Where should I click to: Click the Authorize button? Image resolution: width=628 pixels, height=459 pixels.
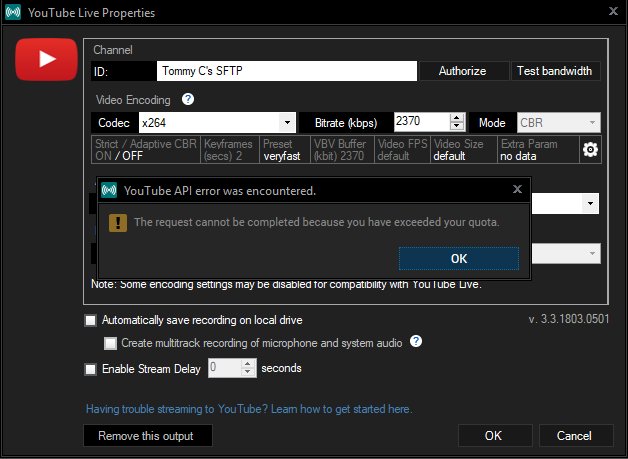coord(463,71)
